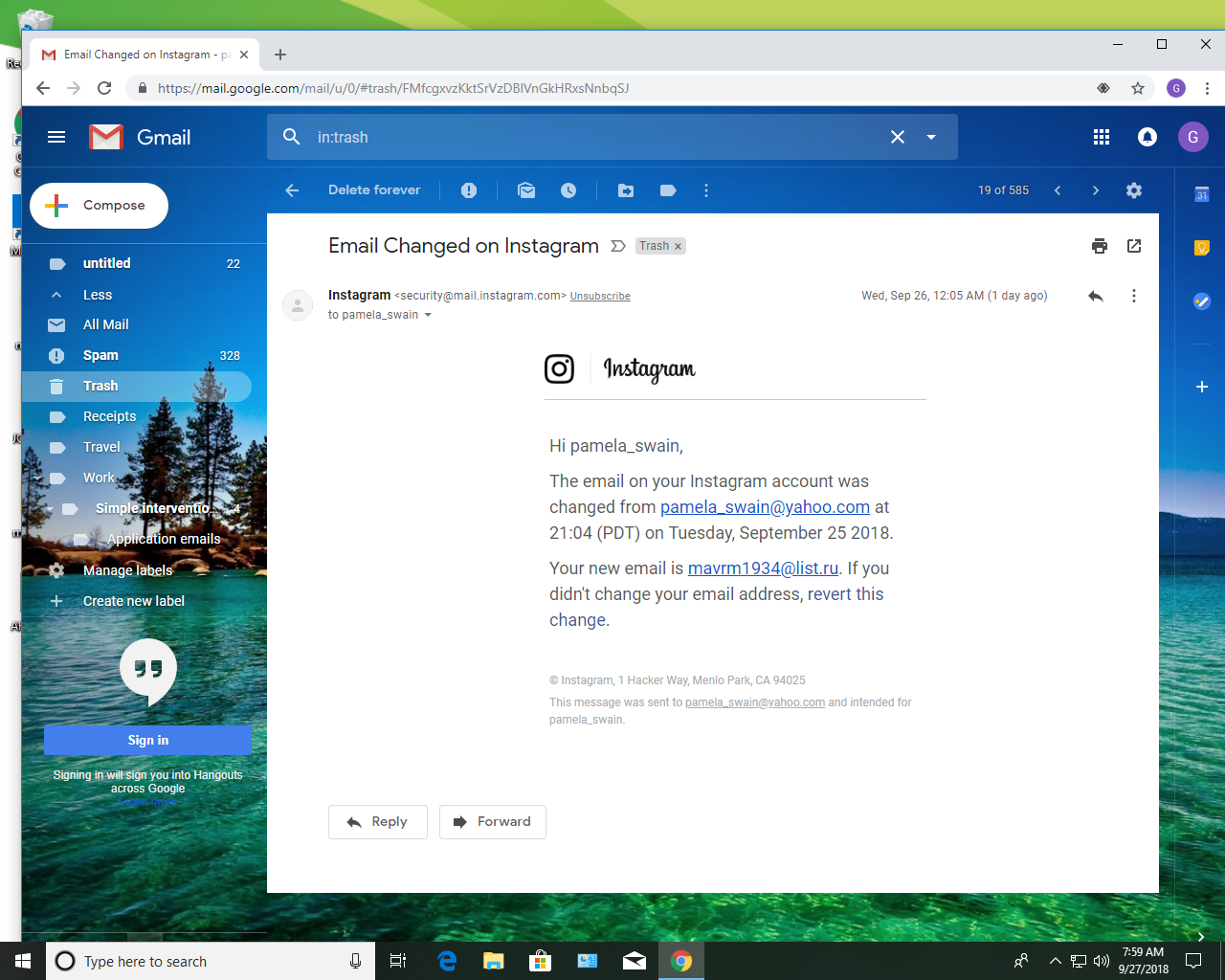
Task: Reload the page in Chrome
Action: [104, 88]
